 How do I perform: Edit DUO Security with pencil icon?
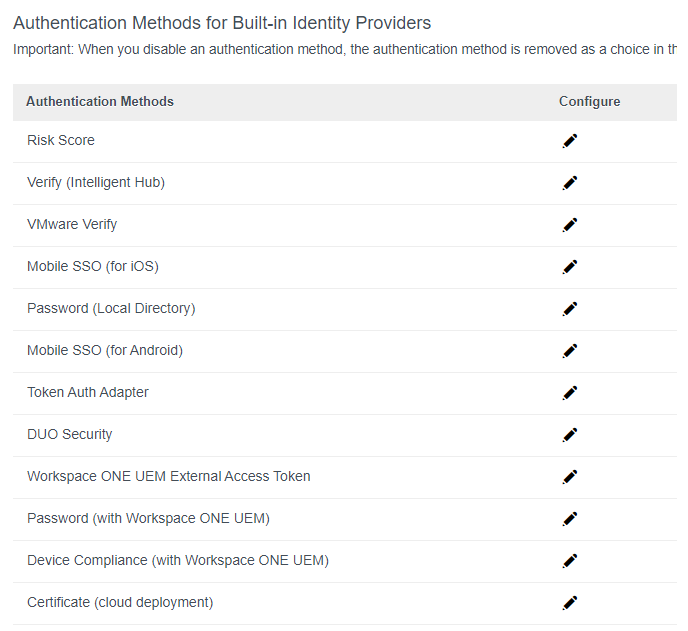(570, 435)
